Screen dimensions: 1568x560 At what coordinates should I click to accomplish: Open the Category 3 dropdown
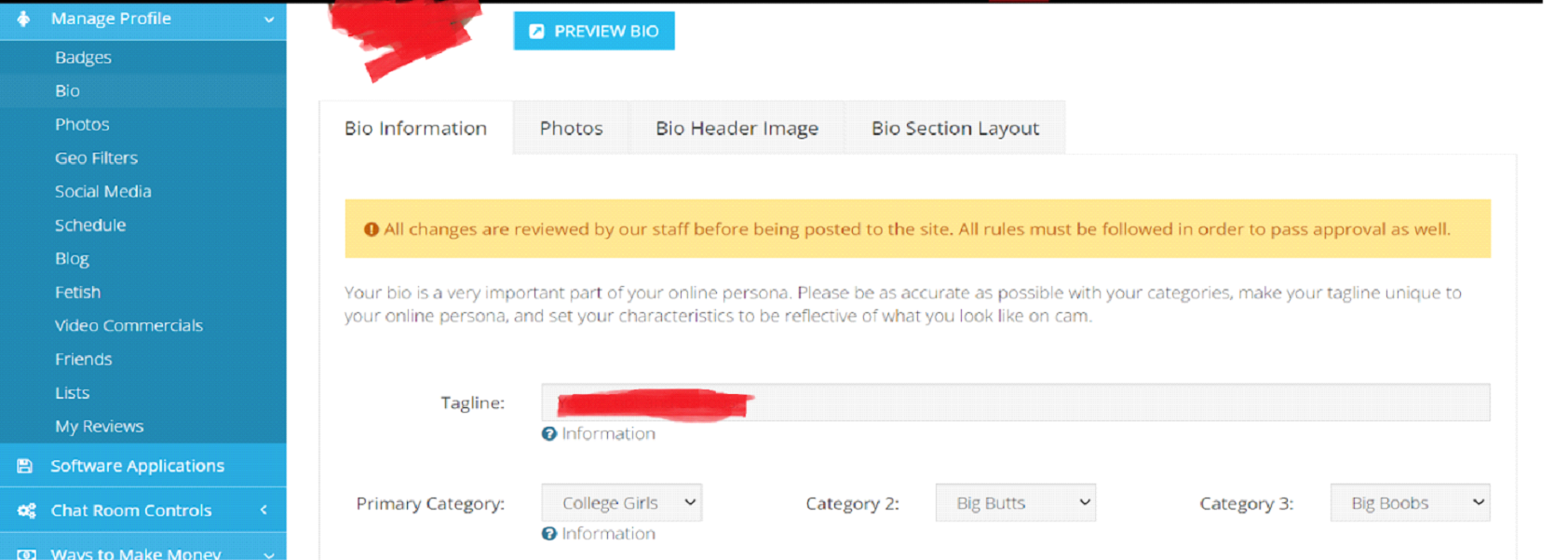point(1410,503)
